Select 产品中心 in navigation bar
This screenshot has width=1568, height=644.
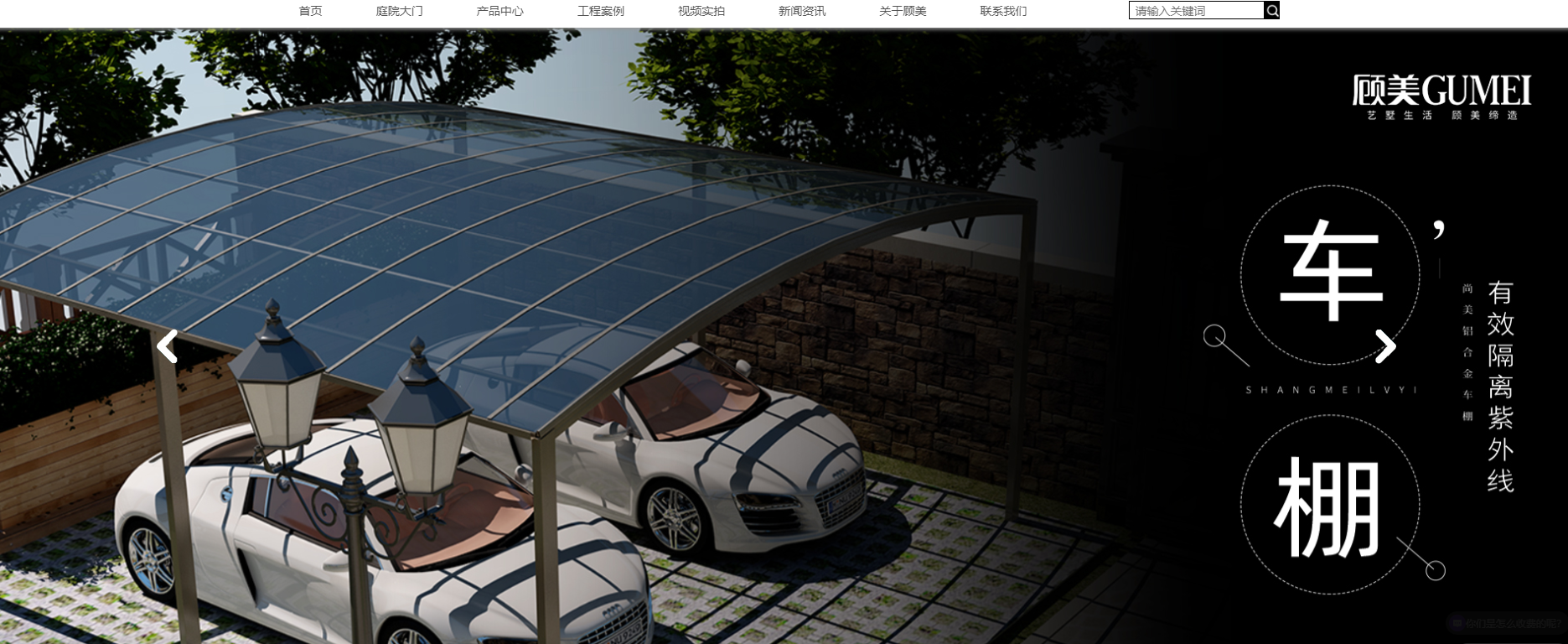(499, 11)
